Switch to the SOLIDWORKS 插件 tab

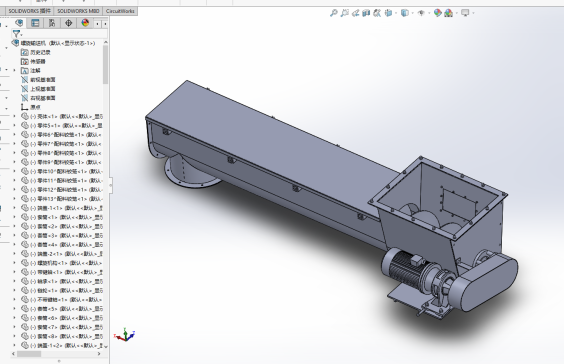pos(29,11)
